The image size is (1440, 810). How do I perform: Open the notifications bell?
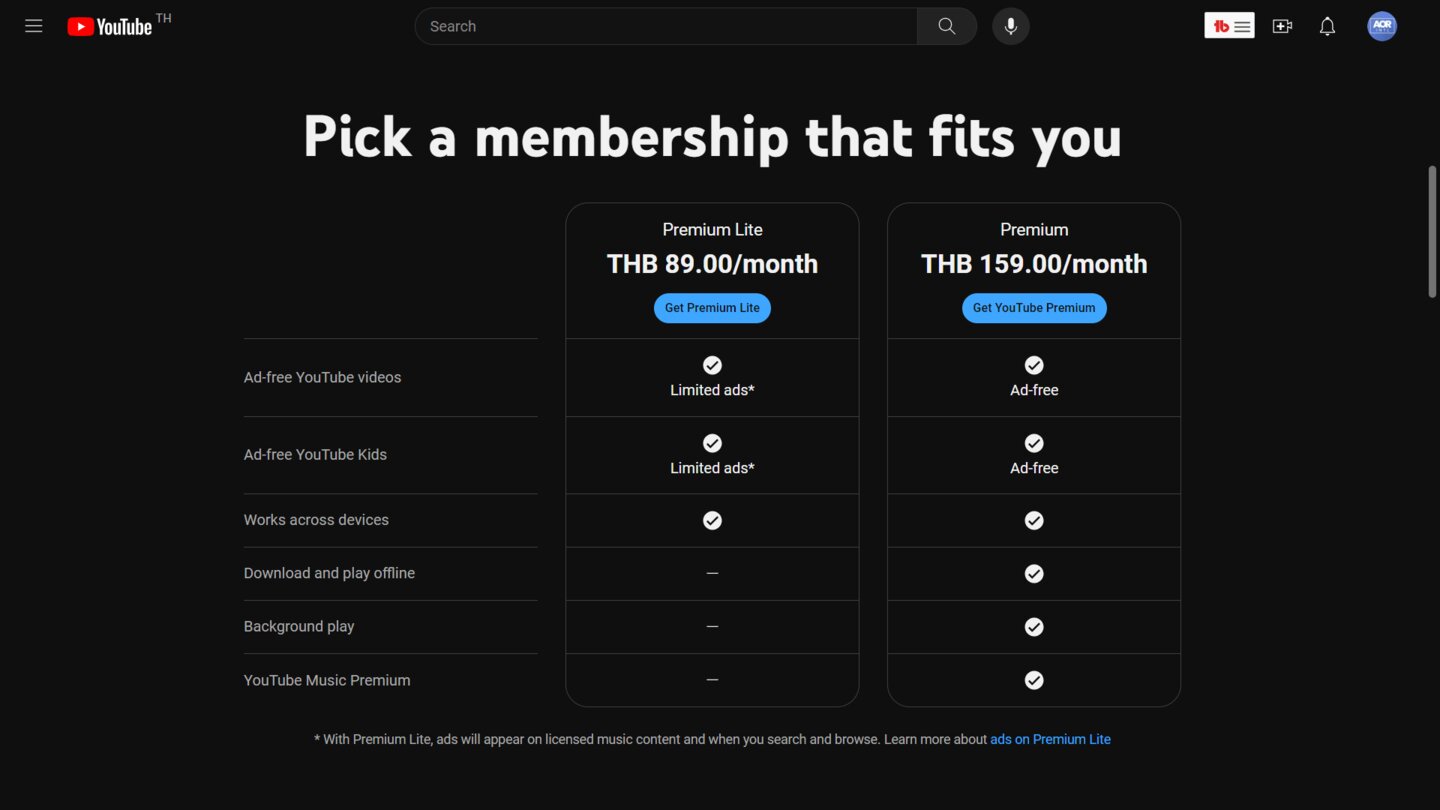(1327, 27)
